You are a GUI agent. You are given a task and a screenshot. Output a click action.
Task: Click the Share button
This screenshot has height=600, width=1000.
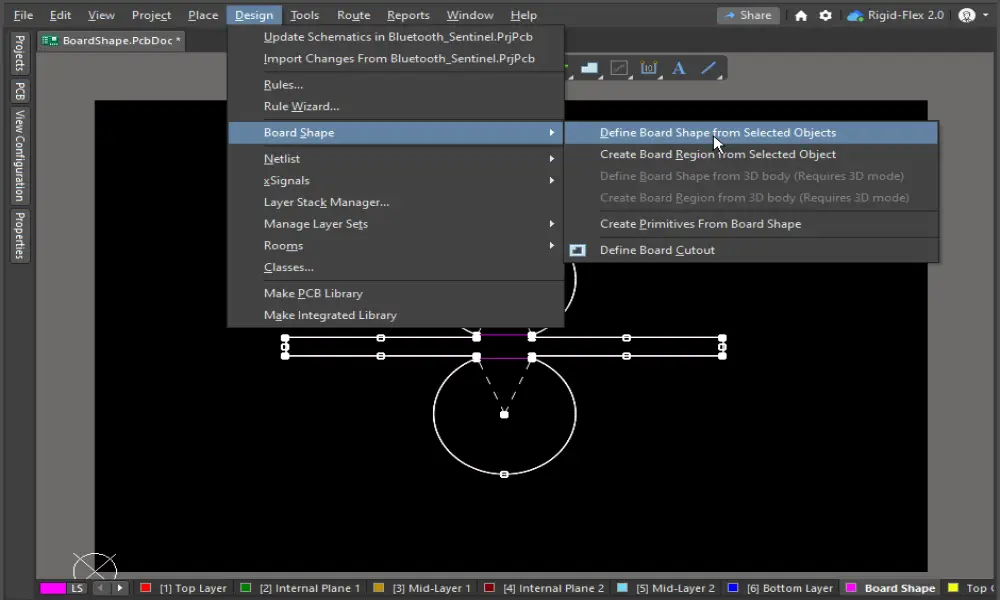click(x=748, y=15)
